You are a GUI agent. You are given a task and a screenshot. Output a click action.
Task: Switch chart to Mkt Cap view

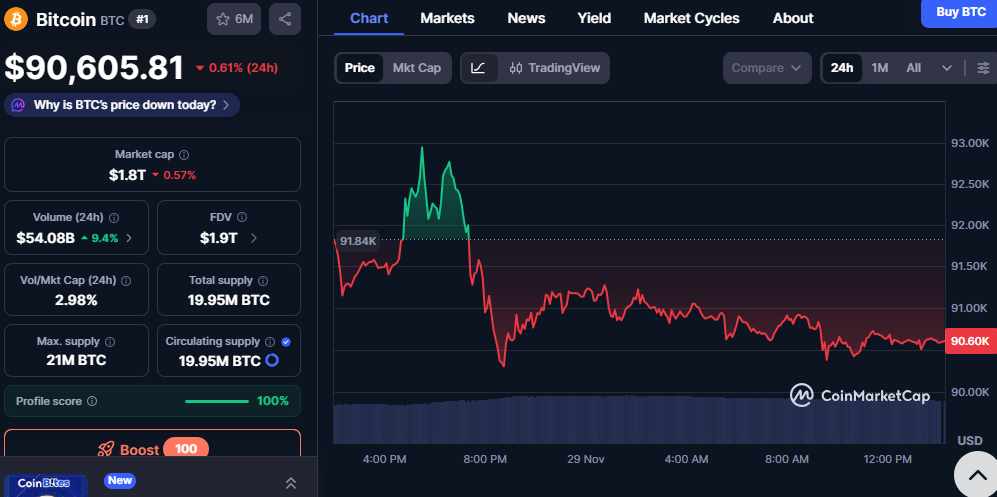[x=416, y=68]
